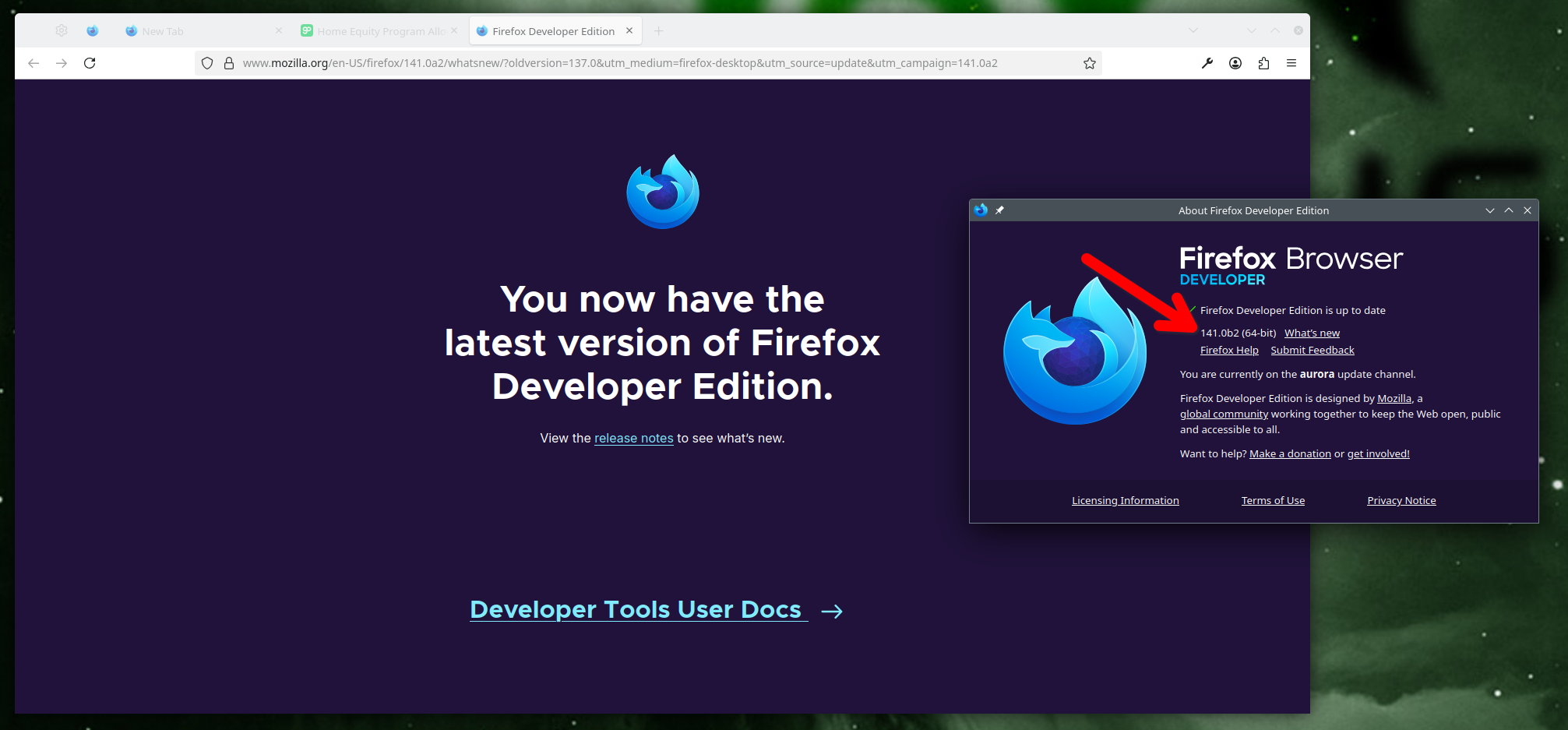Open the extensions puzzle-piece menu
Viewport: 1568px width, 730px height.
coord(1263,63)
